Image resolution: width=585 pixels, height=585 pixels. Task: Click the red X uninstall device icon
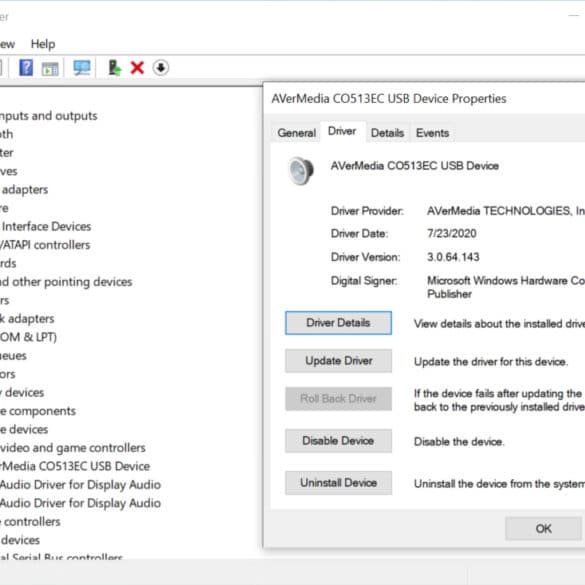[137, 68]
